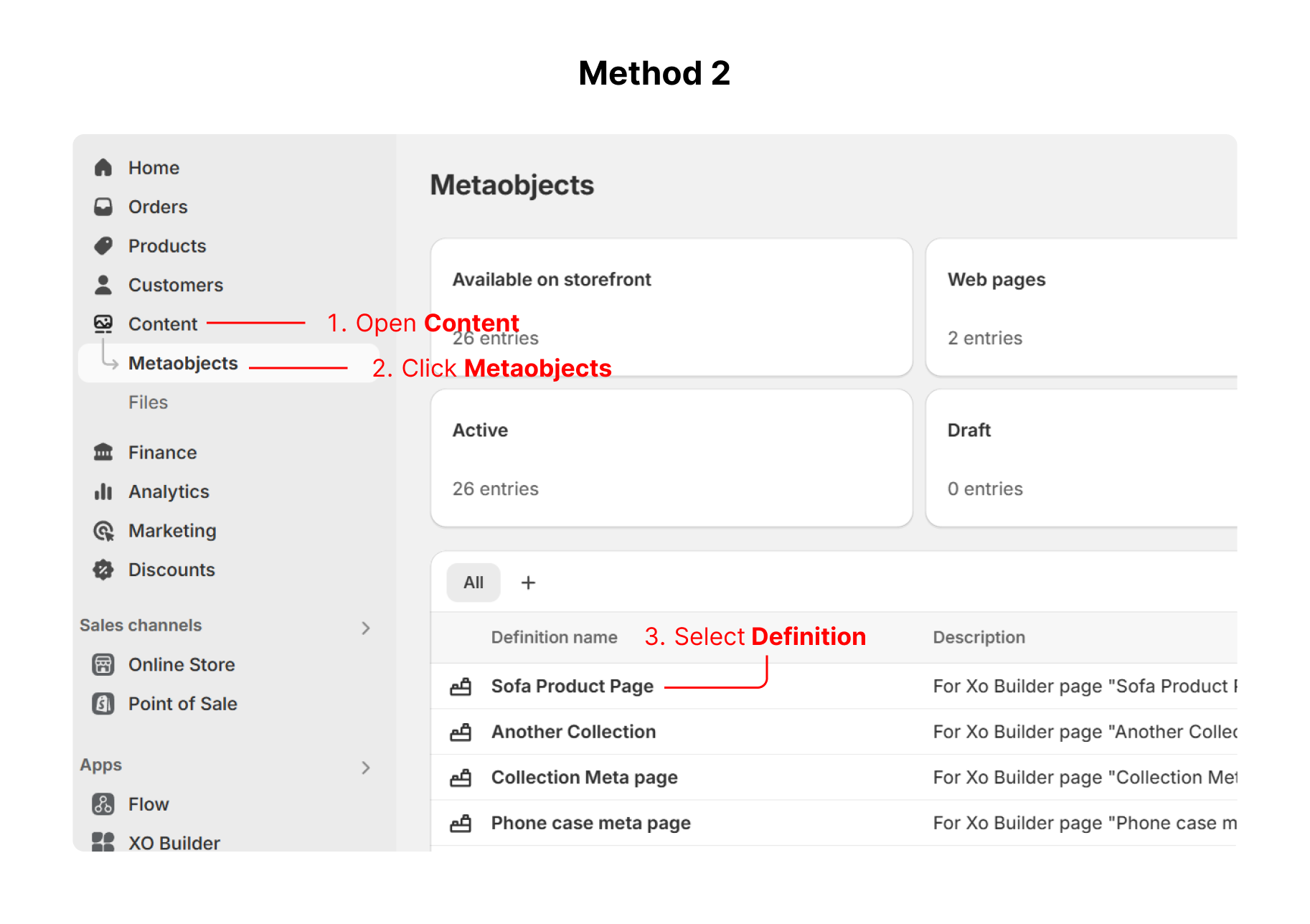Open Analytics via bar chart icon
This screenshot has height=924, width=1310.
coord(103,491)
